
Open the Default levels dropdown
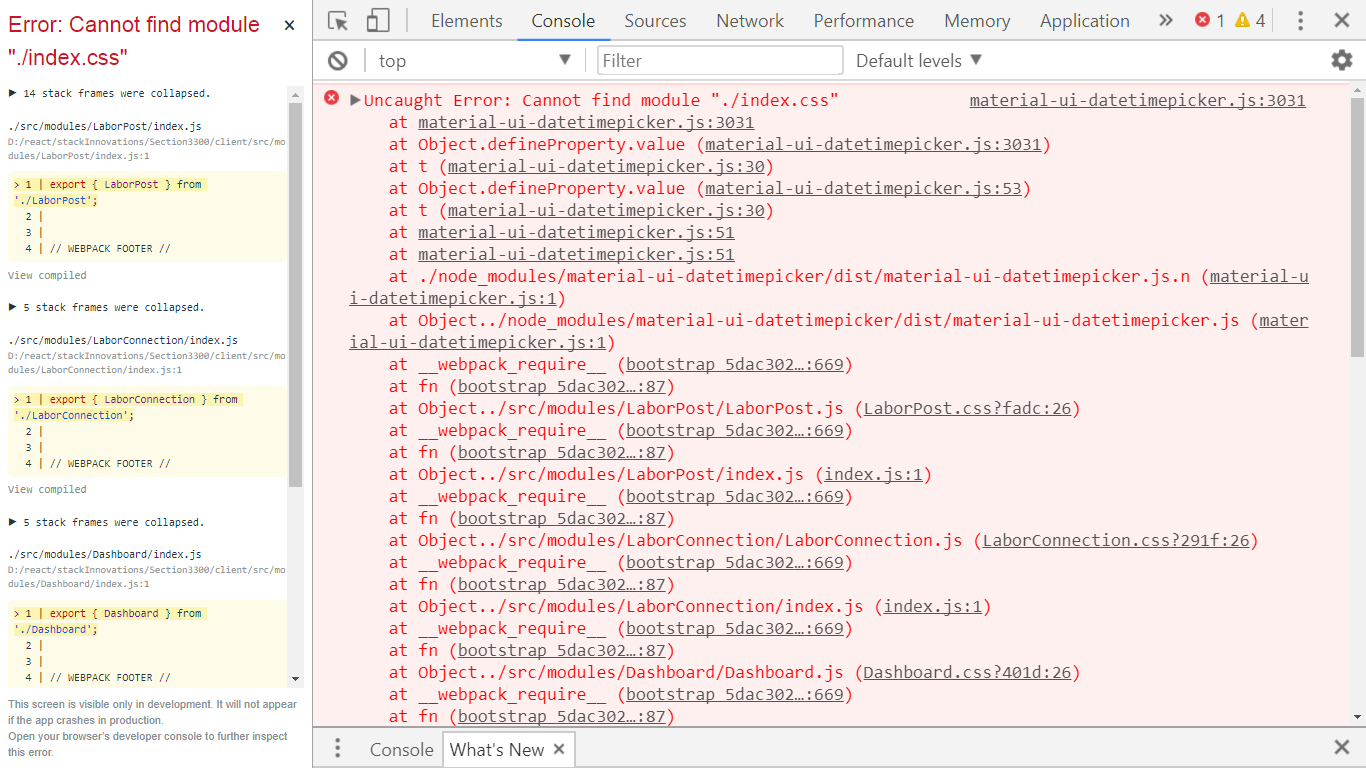click(919, 61)
